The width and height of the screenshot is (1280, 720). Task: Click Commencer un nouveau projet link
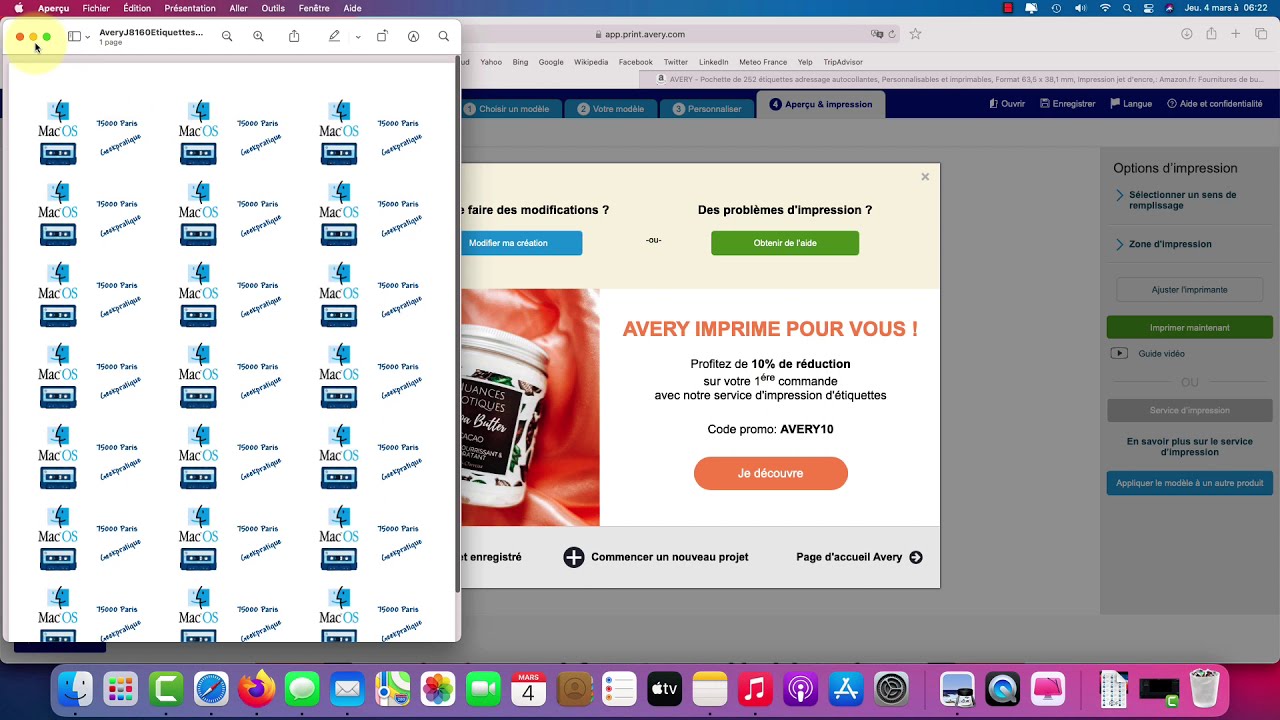point(656,557)
